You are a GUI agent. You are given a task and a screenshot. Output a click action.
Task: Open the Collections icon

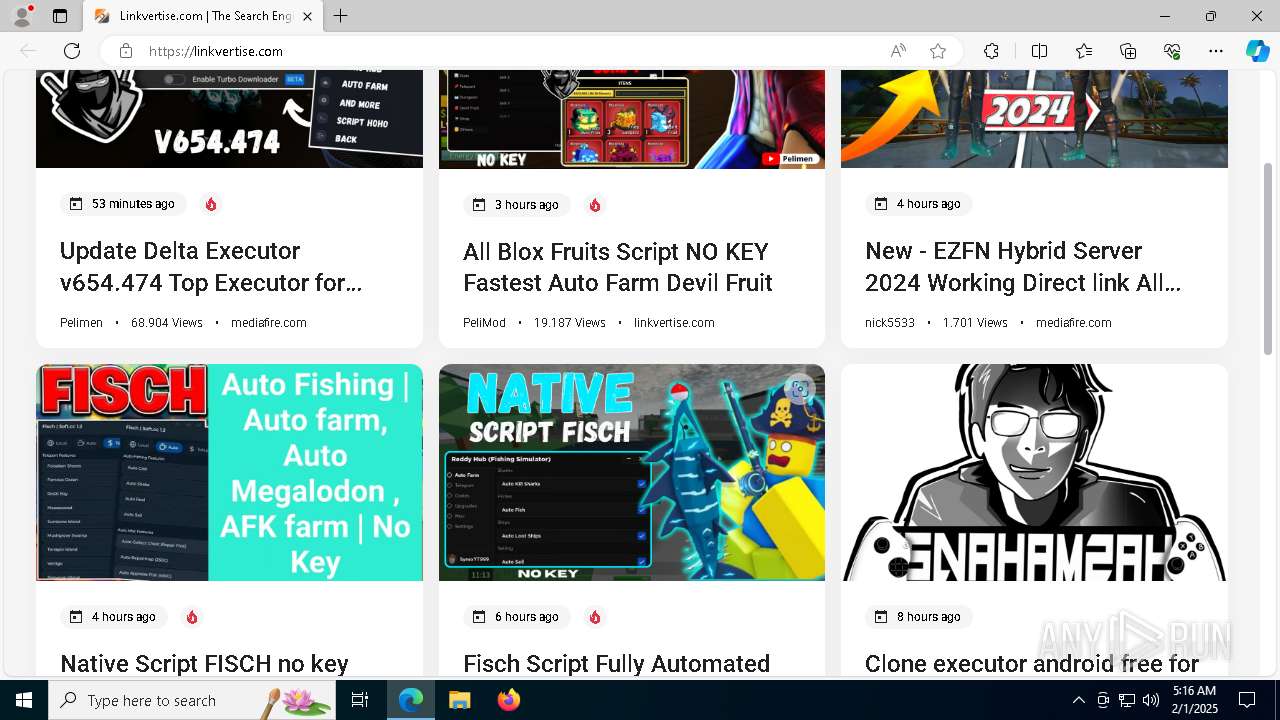(1128, 51)
